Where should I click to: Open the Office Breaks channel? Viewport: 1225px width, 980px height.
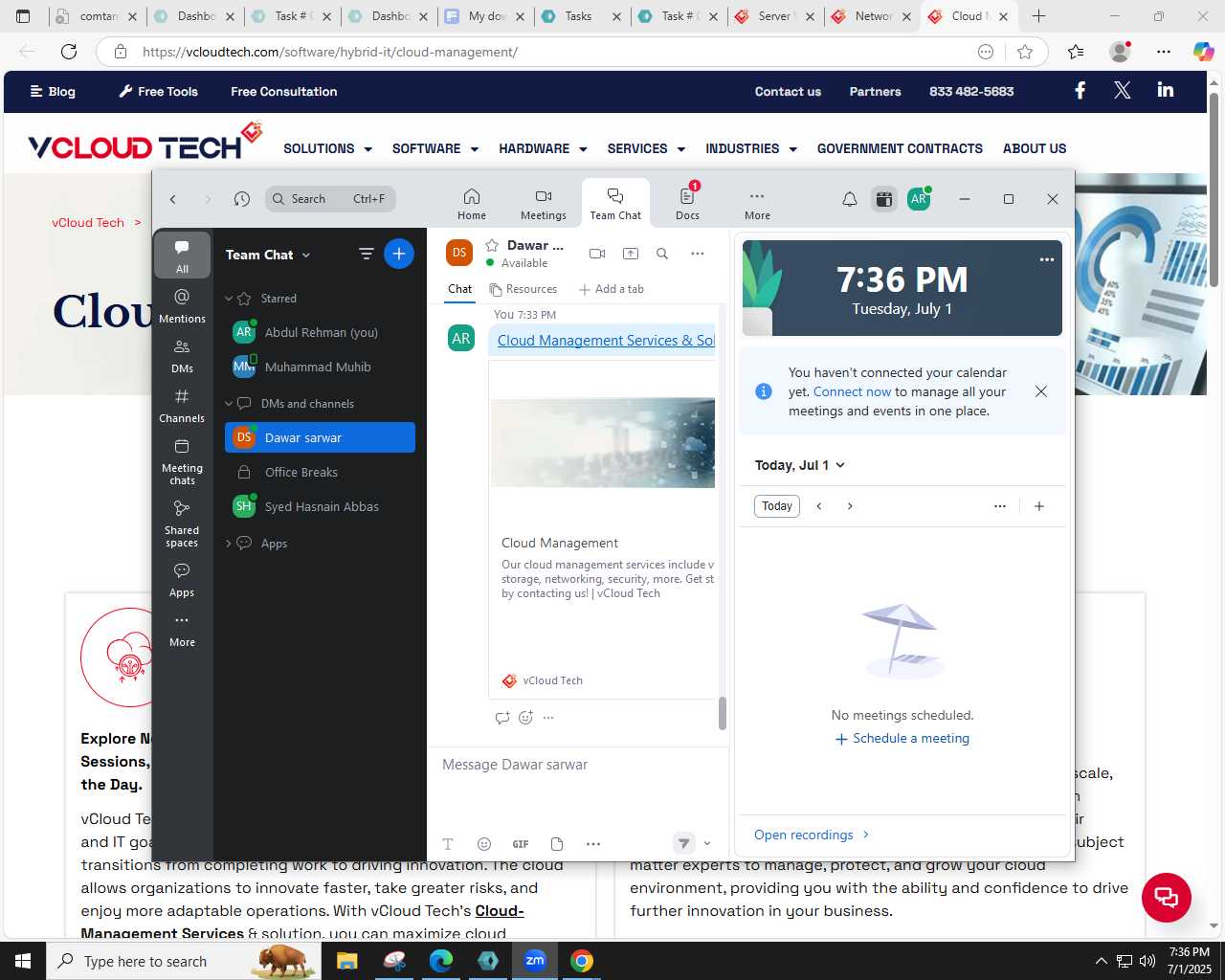320,472
